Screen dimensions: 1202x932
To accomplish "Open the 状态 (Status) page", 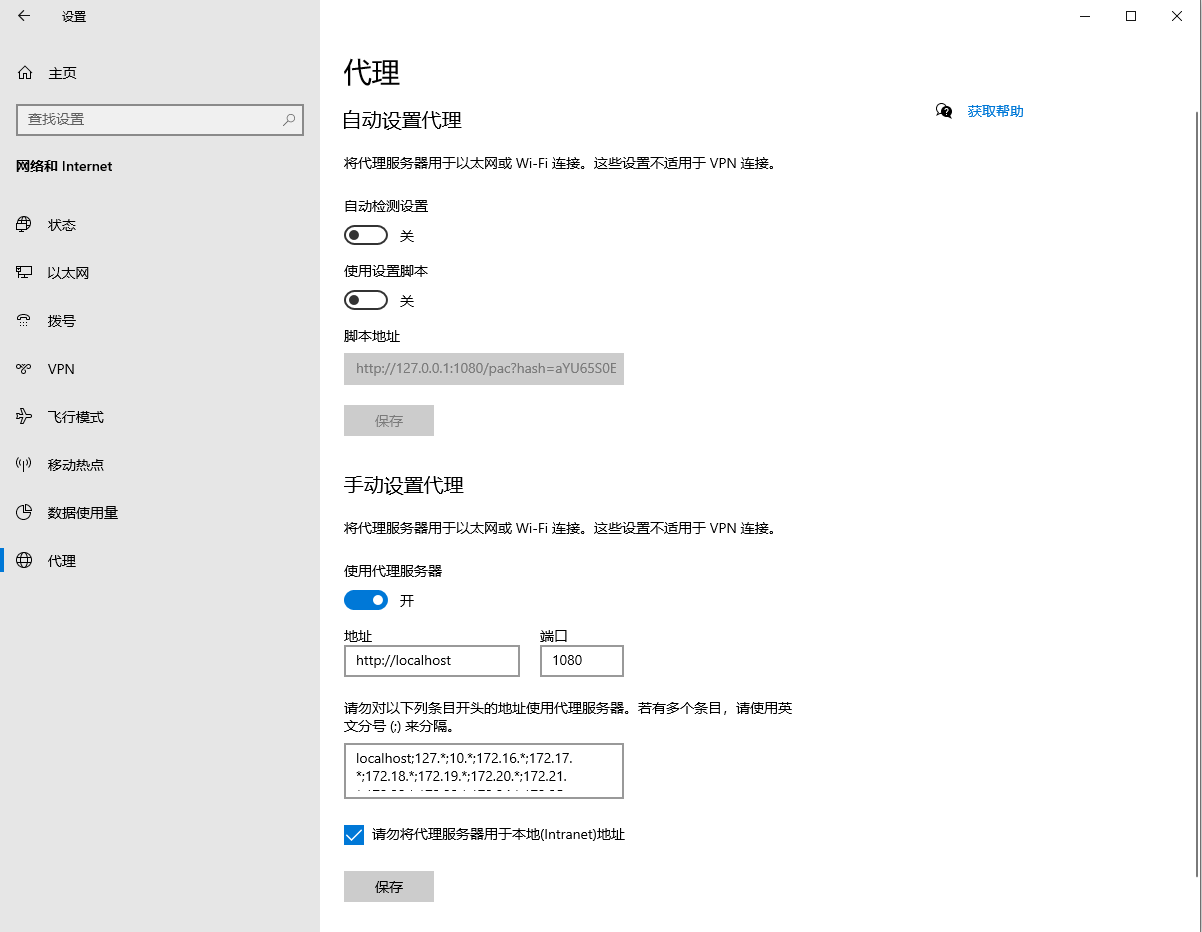I will pos(62,224).
